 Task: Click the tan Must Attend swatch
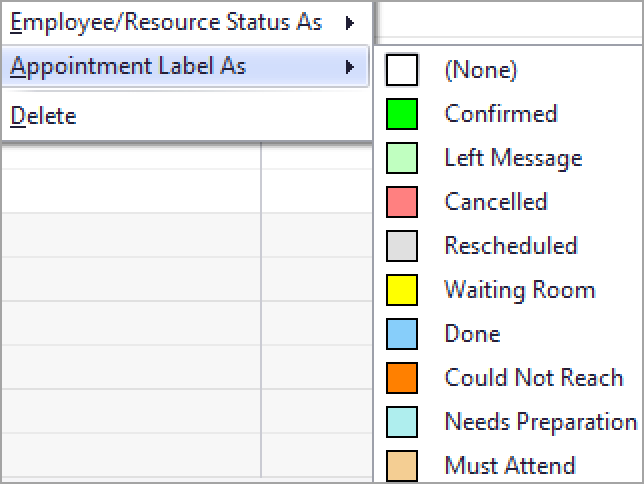(x=402, y=466)
